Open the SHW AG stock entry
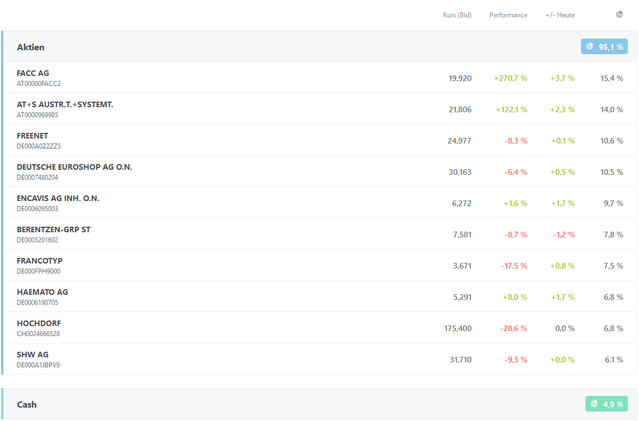The width and height of the screenshot is (639, 421). pyautogui.click(x=320, y=359)
